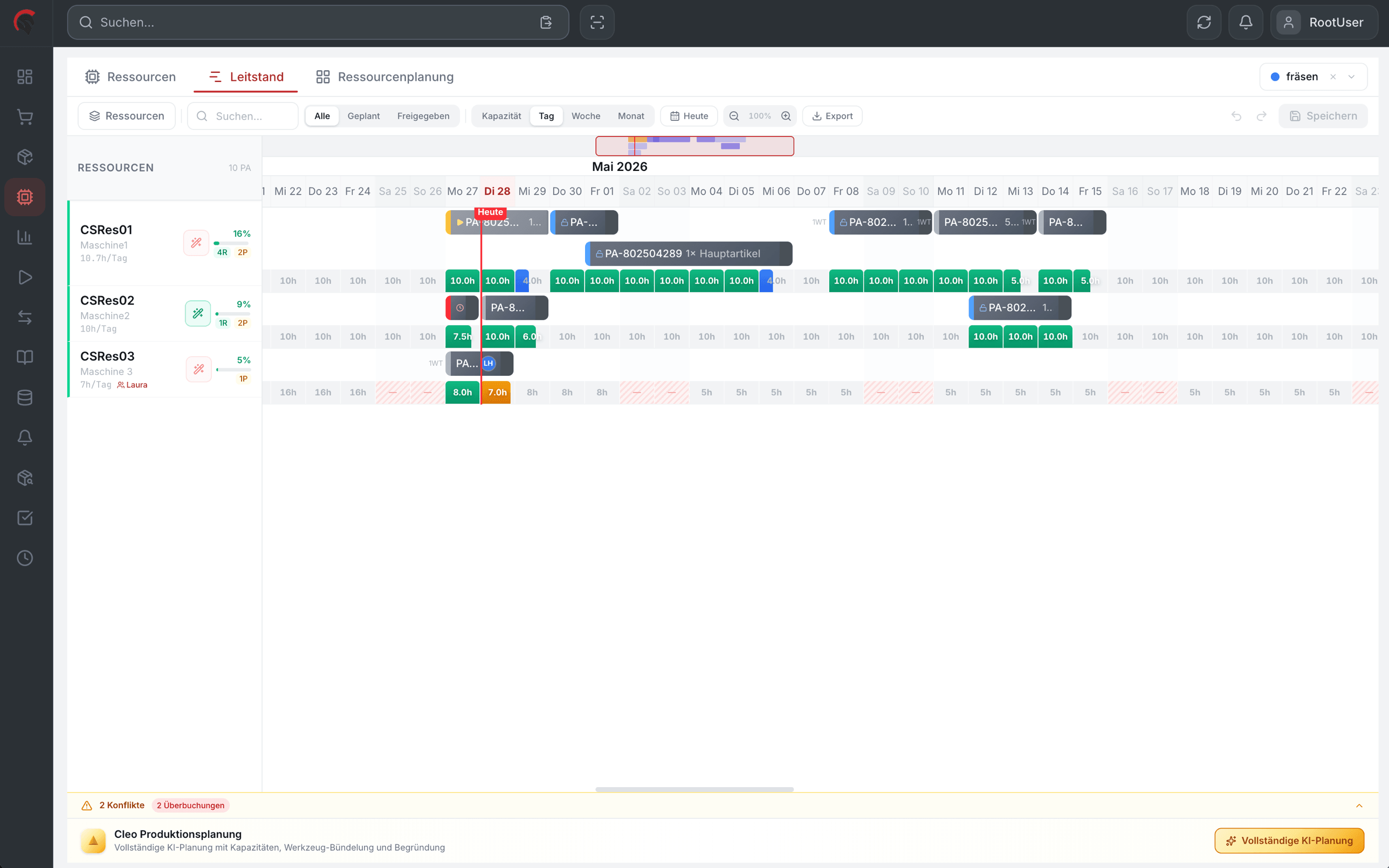
Task: Open the bar chart sidebar icon
Action: [25, 237]
